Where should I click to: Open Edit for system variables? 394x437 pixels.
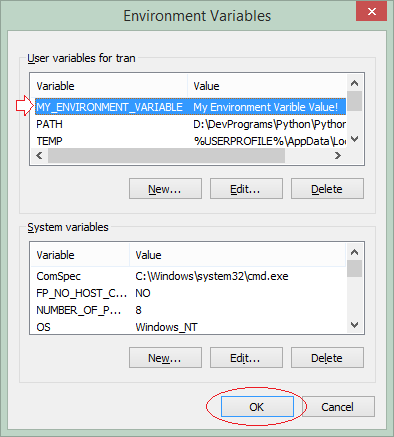(x=246, y=358)
